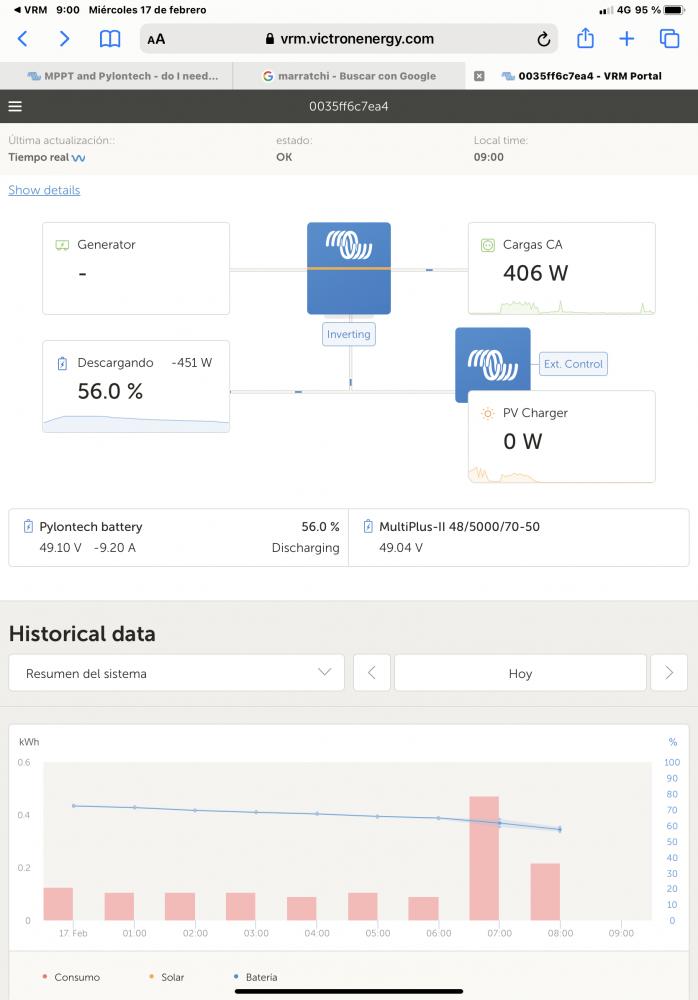Close the VRM Portal tab
The image size is (698, 1000).
[479, 76]
